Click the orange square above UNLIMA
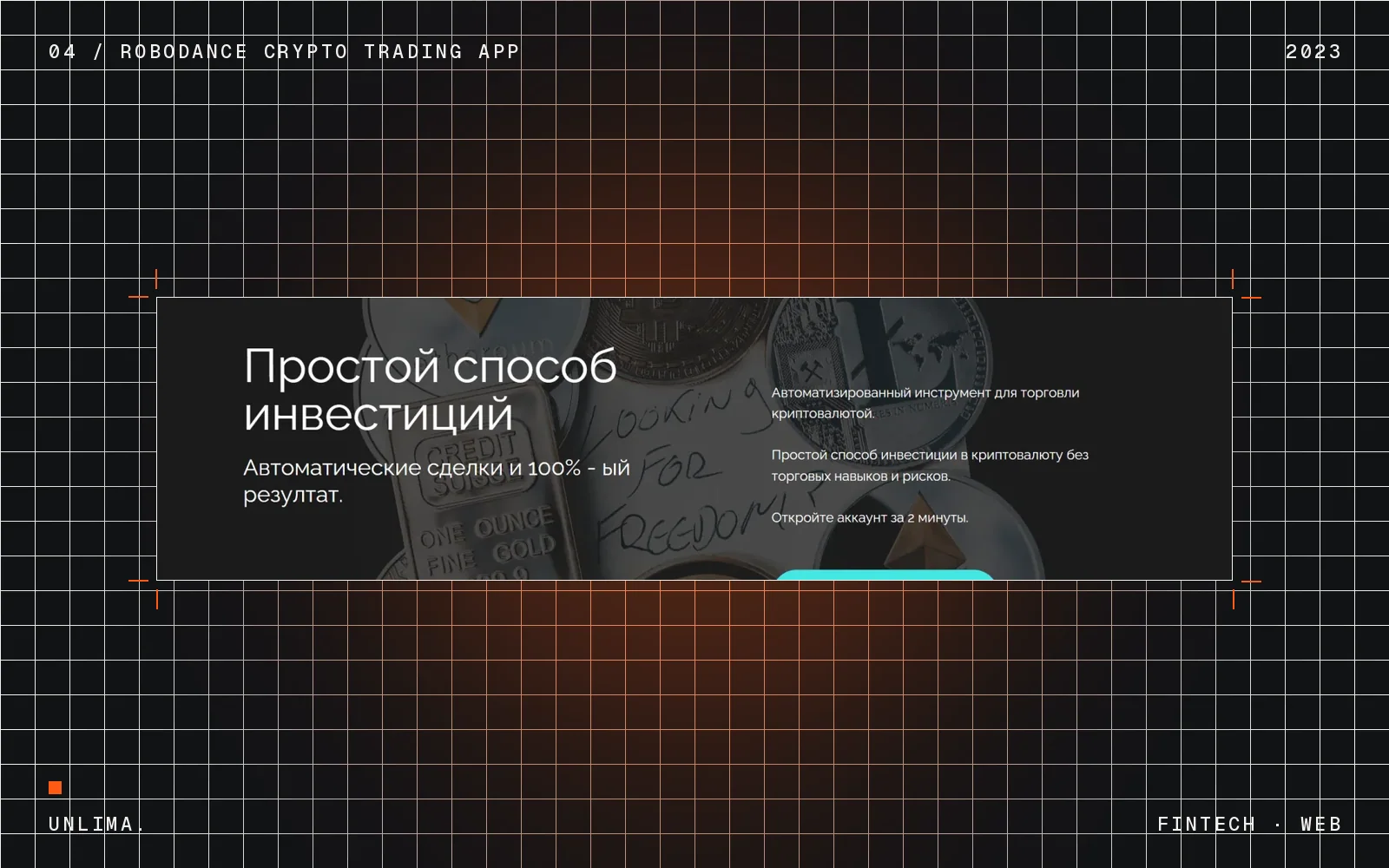This screenshot has width=1389, height=868. (56, 788)
